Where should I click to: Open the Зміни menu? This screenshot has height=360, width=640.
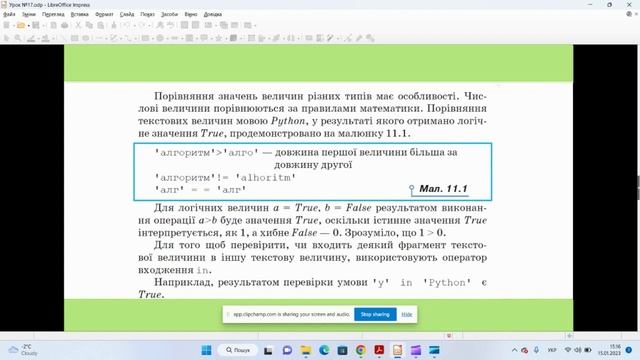[x=29, y=14]
